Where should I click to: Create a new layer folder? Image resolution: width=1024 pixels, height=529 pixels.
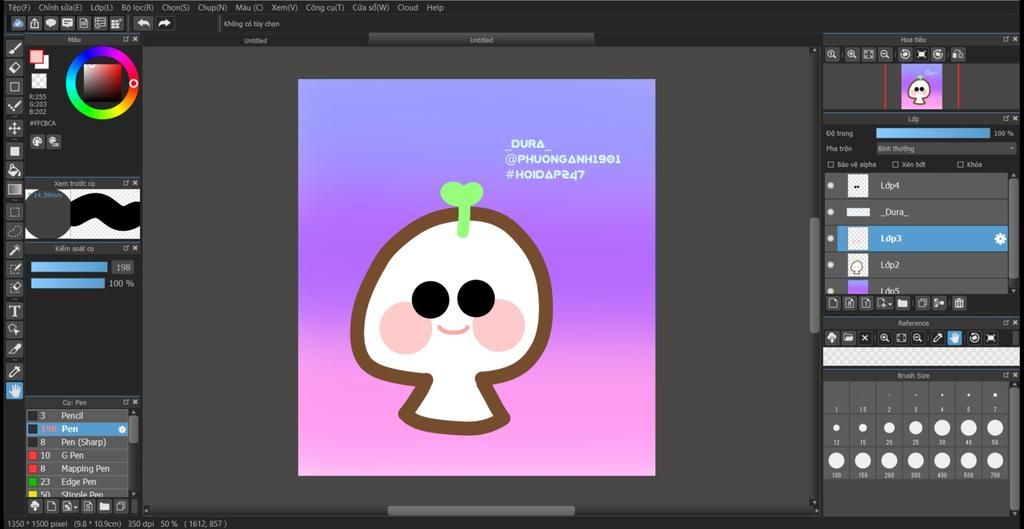[902, 303]
